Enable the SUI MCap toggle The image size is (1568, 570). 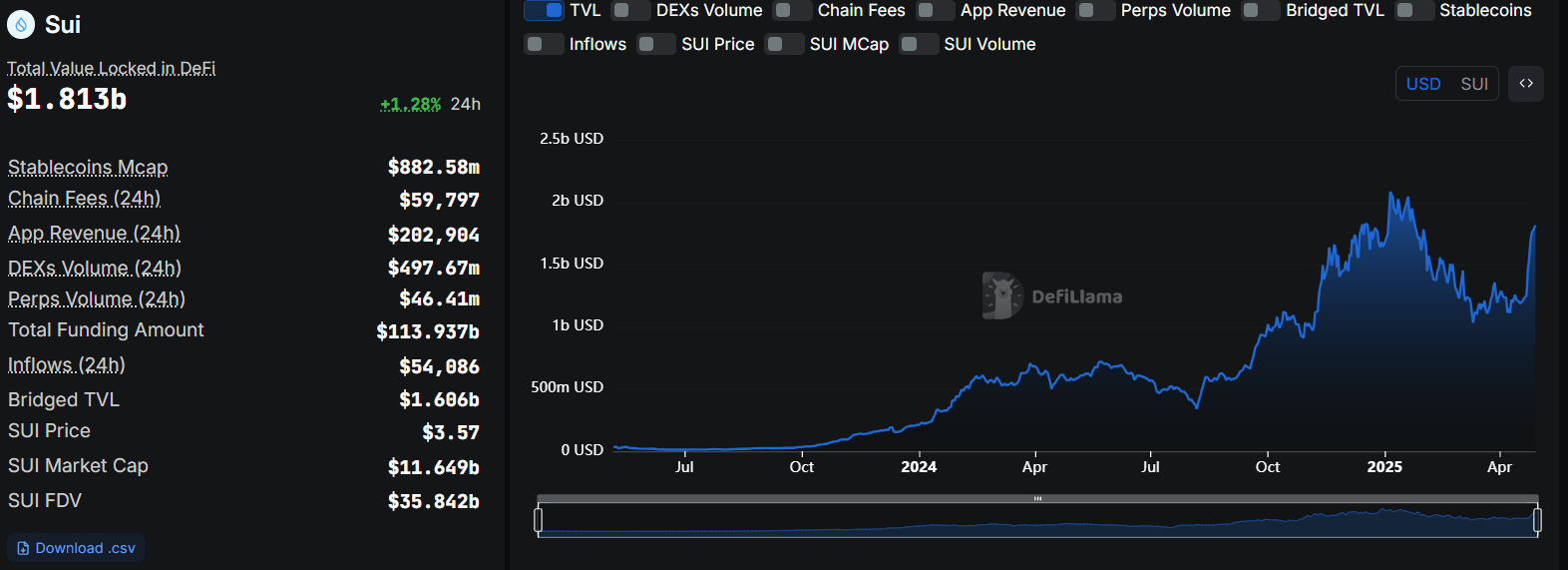784,44
